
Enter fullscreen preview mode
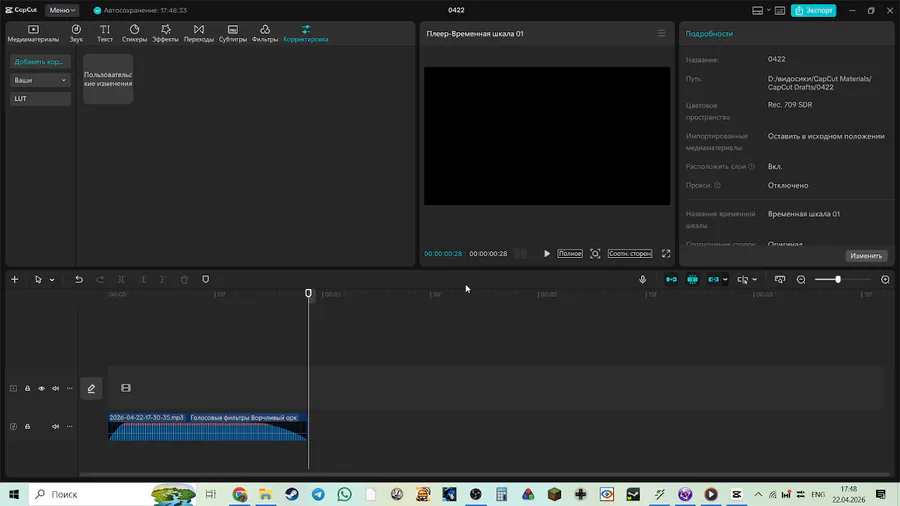[666, 254]
